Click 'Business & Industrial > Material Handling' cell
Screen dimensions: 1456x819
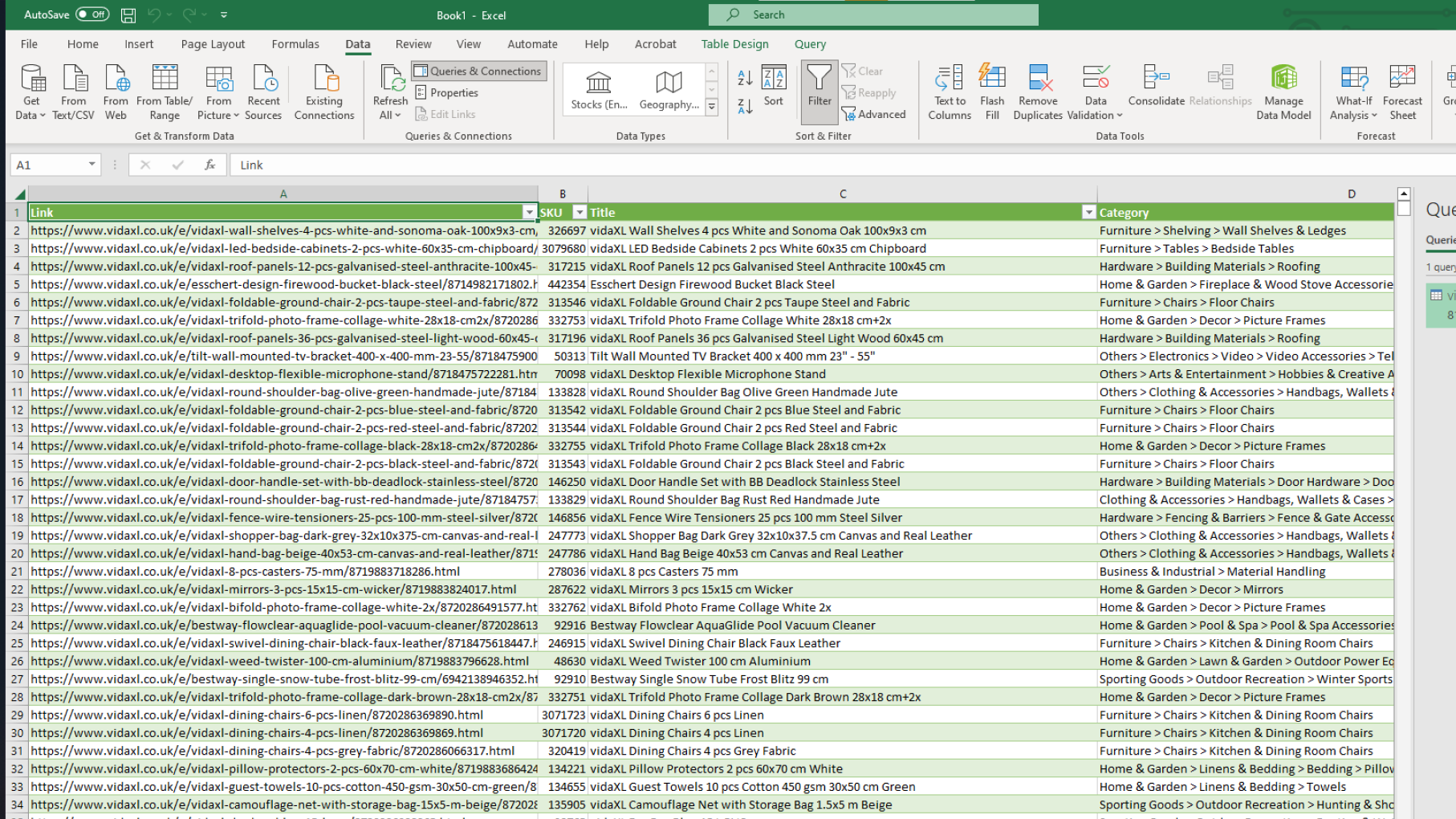1246,571
